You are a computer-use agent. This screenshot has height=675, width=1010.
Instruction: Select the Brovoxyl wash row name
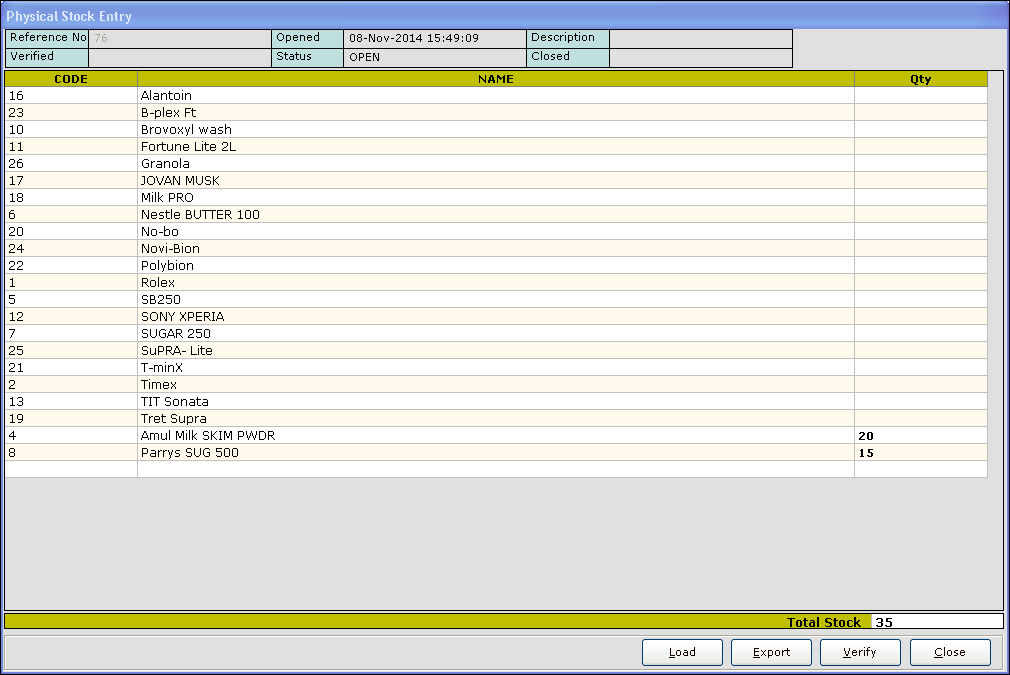186,129
